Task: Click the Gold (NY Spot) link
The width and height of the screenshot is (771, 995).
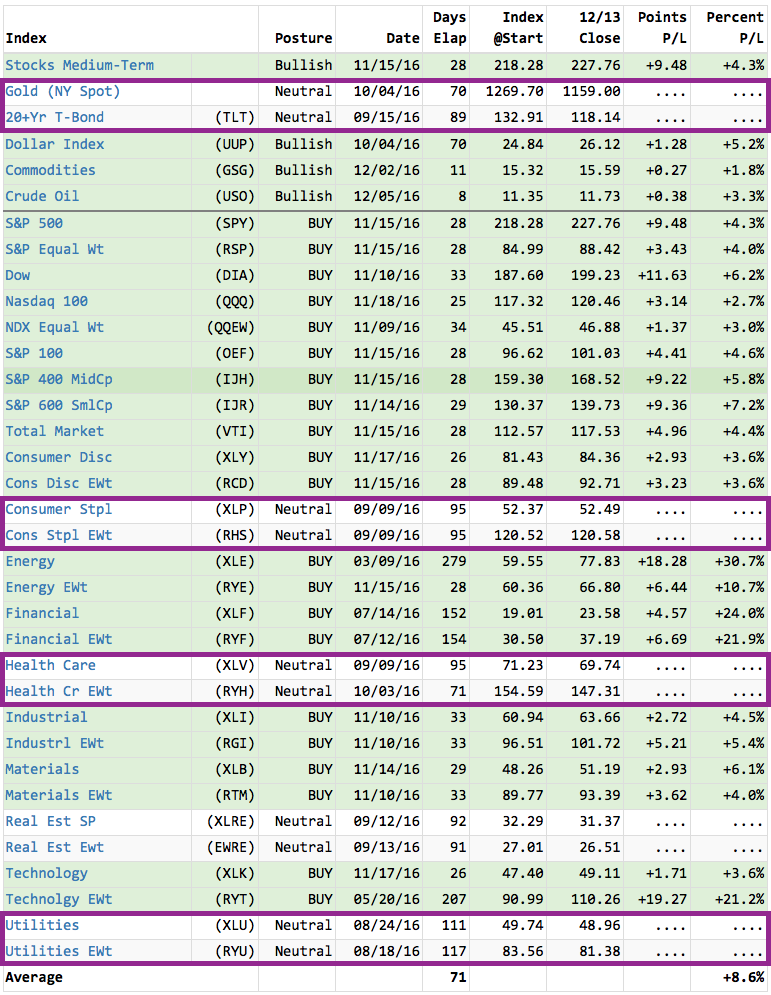Action: [63, 91]
